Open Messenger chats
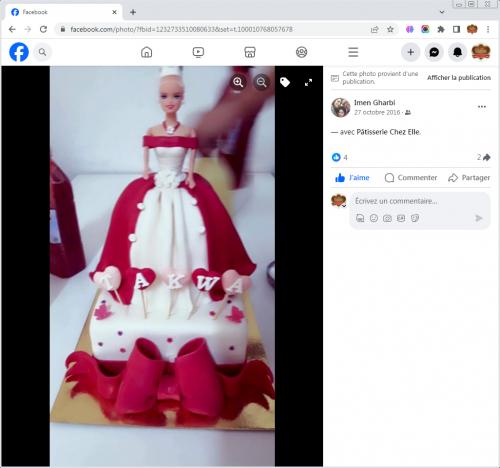The width and height of the screenshot is (500, 468). point(434,52)
